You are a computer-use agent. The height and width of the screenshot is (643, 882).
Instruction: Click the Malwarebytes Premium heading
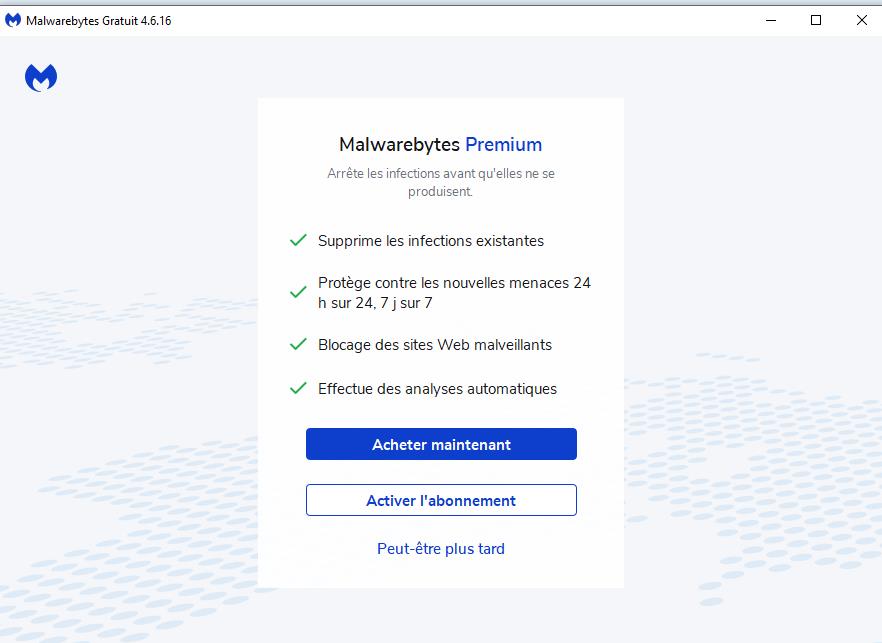click(x=440, y=145)
